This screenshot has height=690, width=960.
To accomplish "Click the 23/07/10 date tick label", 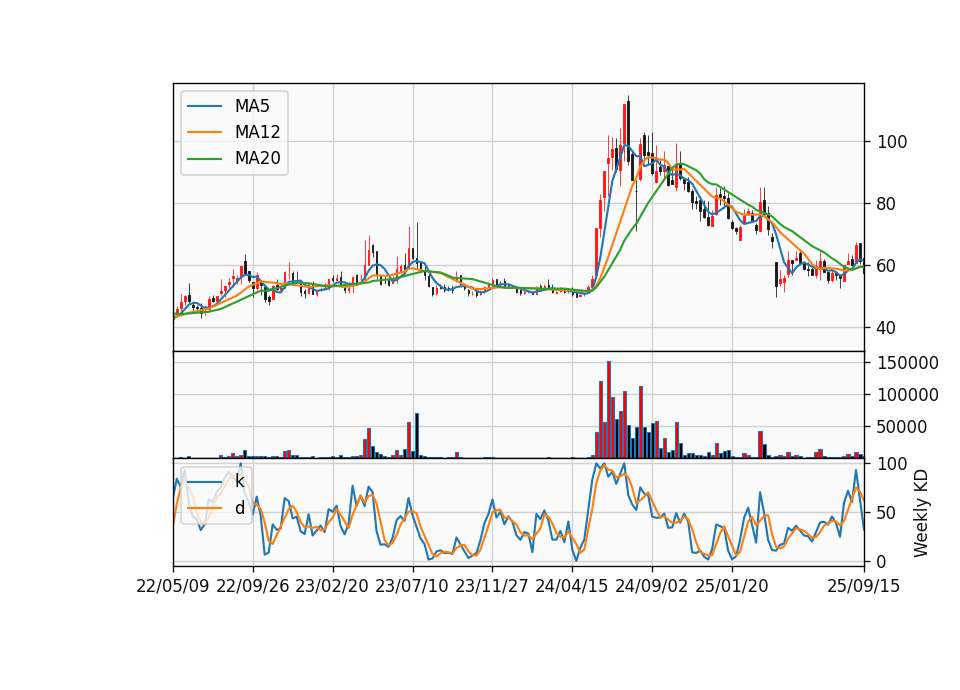I will (x=411, y=586).
